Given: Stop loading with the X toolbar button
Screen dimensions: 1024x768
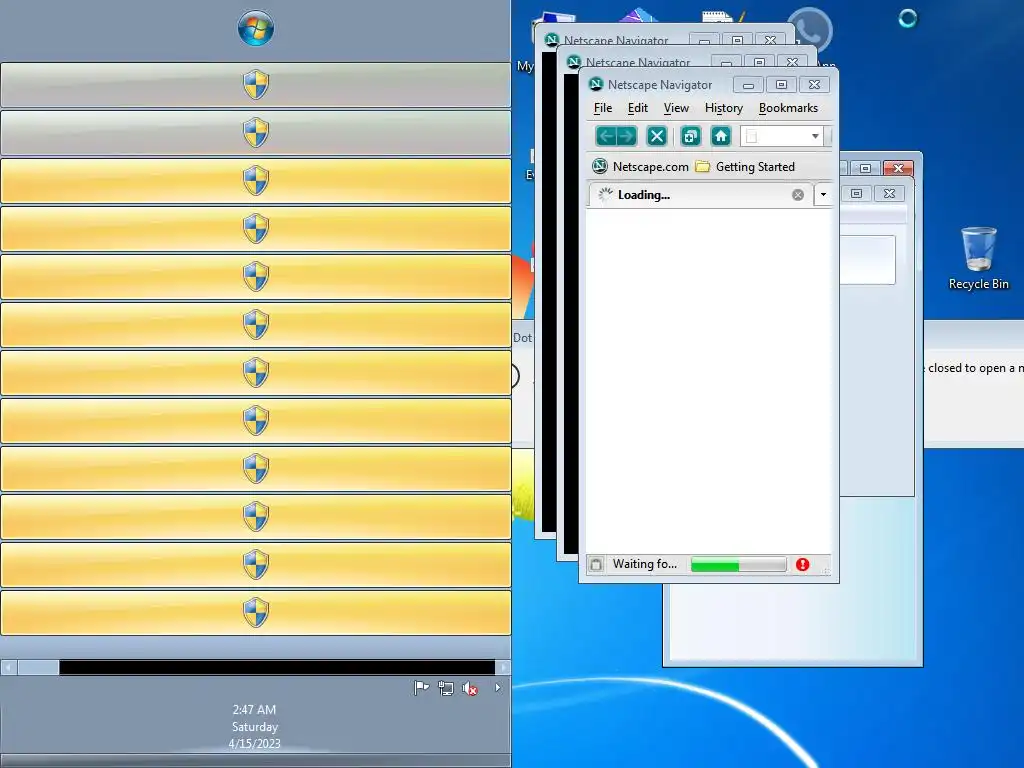Looking at the screenshot, I should coord(656,136).
